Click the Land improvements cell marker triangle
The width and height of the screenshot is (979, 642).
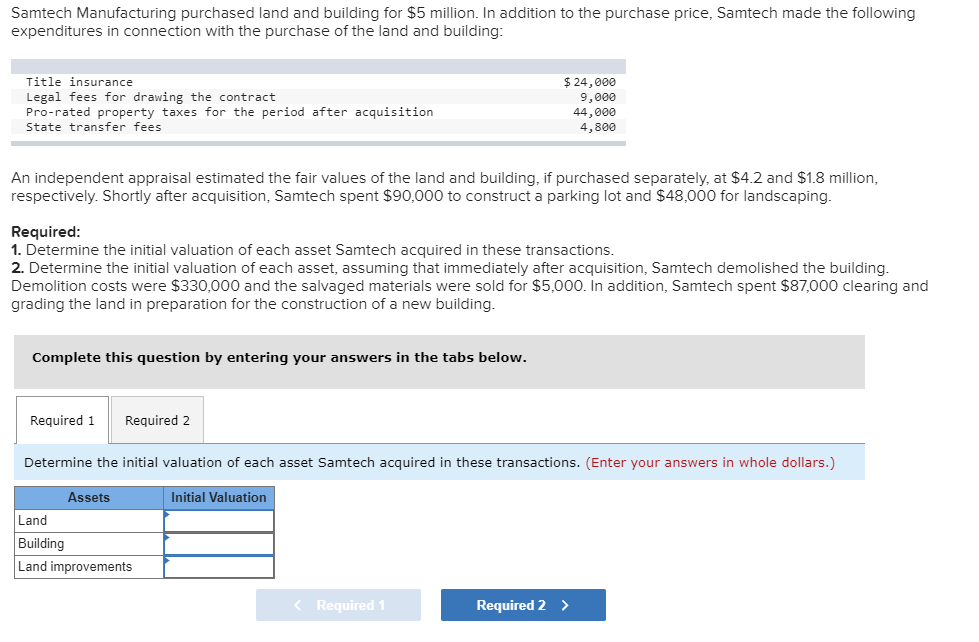pos(169,562)
